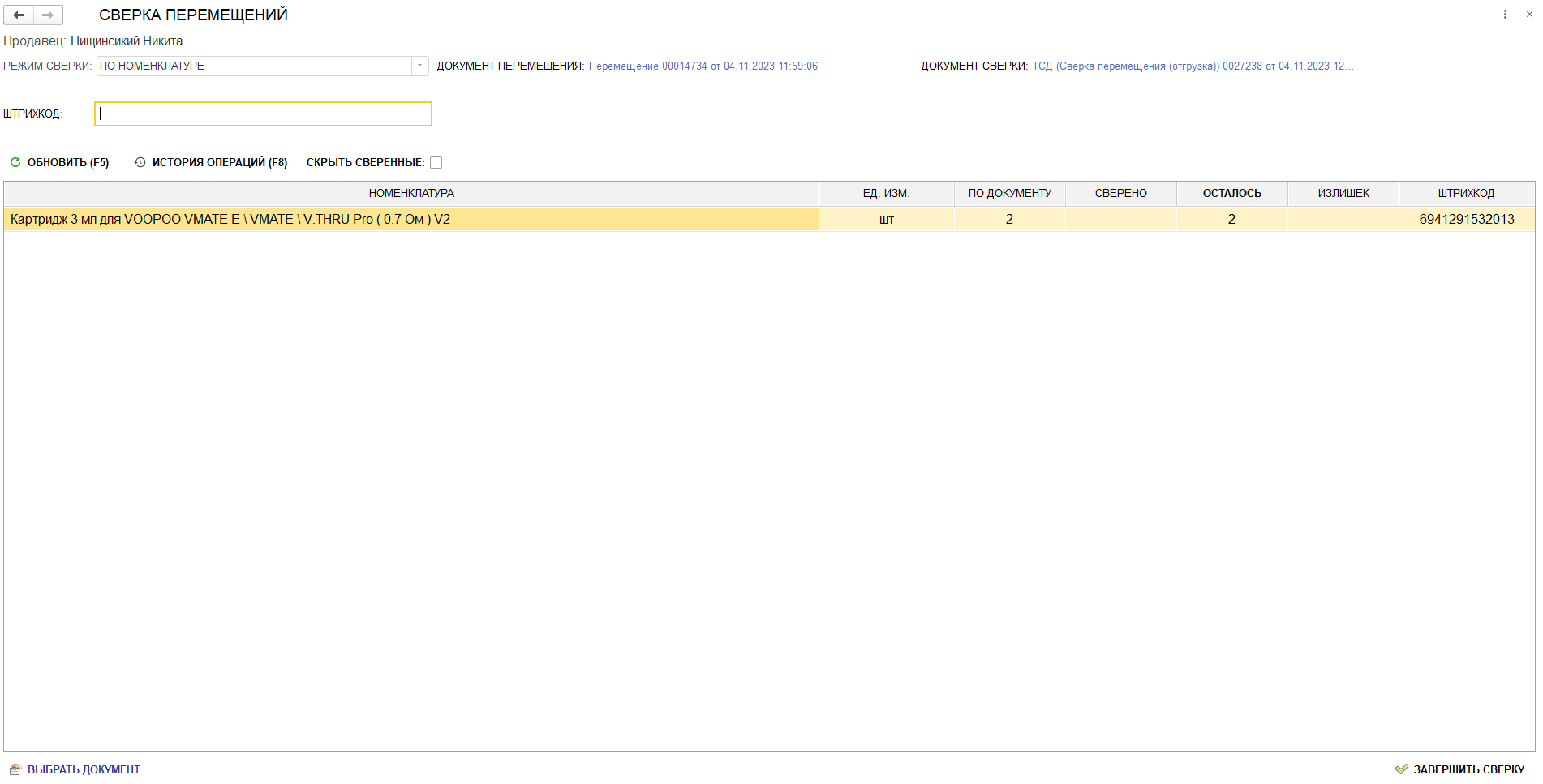The height and width of the screenshot is (784, 1543).
Task: Click the ПО НОМЕНКЛАТУРЕ mode combo box
Action: click(253, 66)
